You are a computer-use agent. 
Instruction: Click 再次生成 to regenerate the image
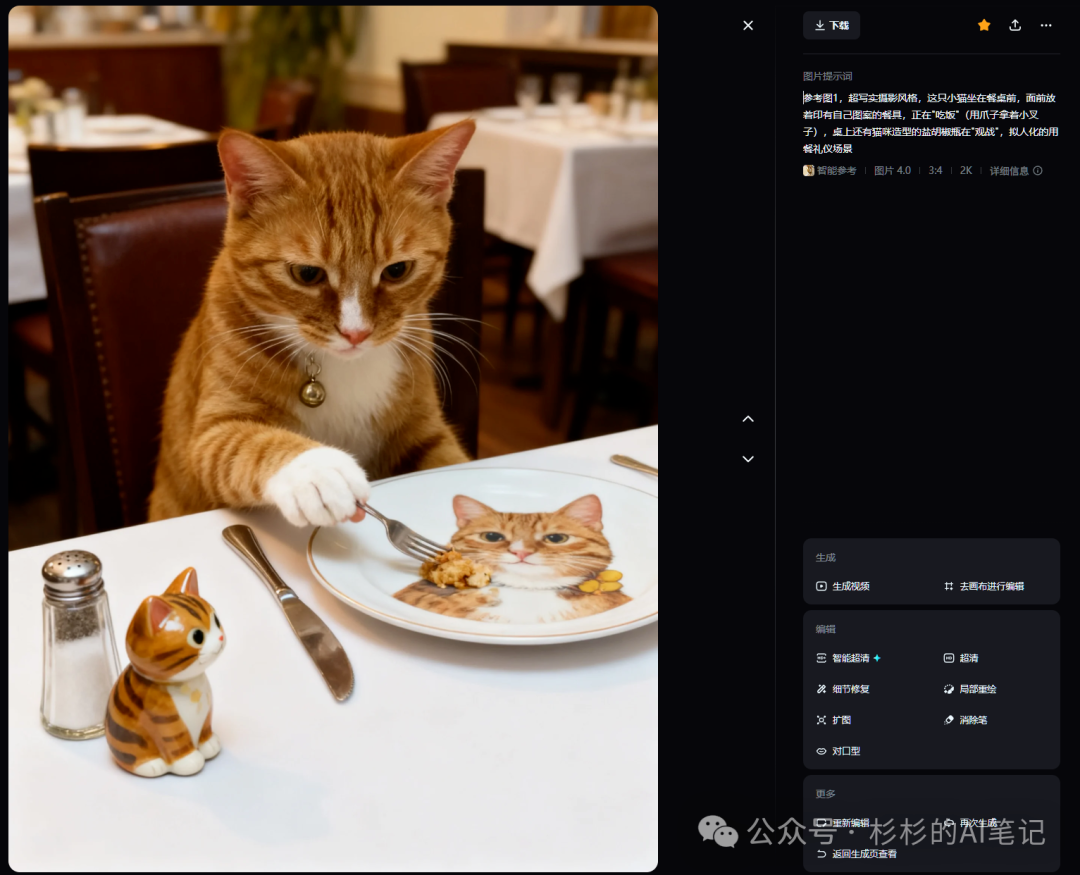pyautogui.click(x=970, y=823)
